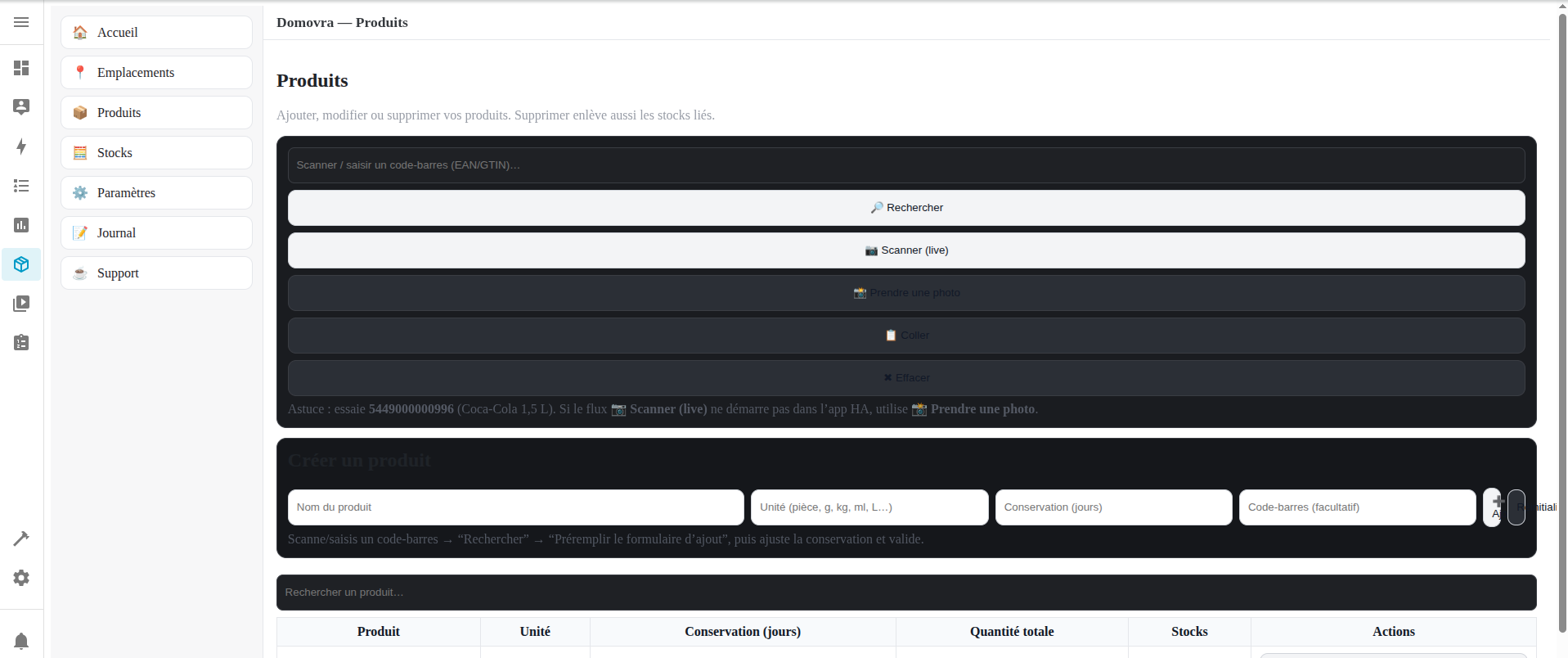1568x658 pixels.
Task: Show notifications with the bell icon
Action: pyautogui.click(x=21, y=641)
